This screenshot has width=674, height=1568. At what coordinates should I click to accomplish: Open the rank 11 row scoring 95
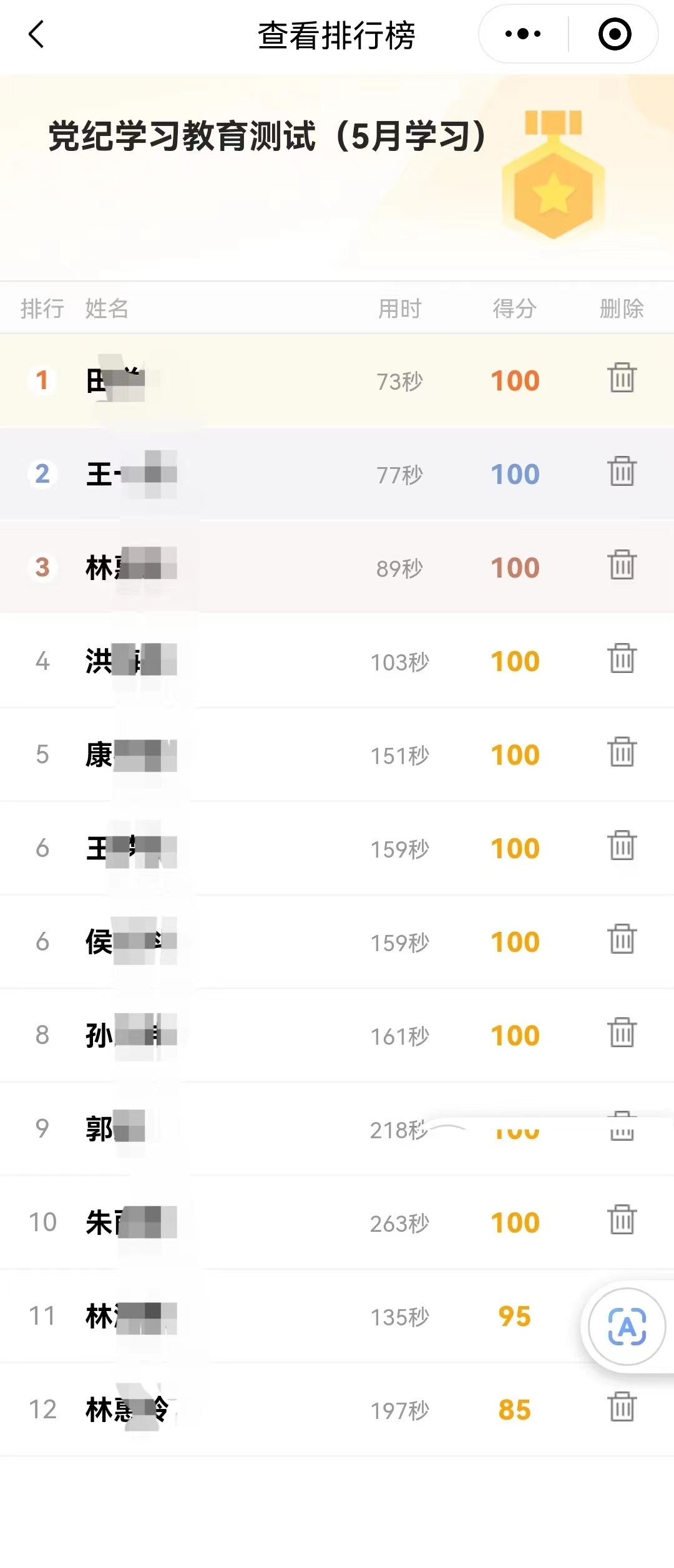pyautogui.click(x=337, y=1316)
